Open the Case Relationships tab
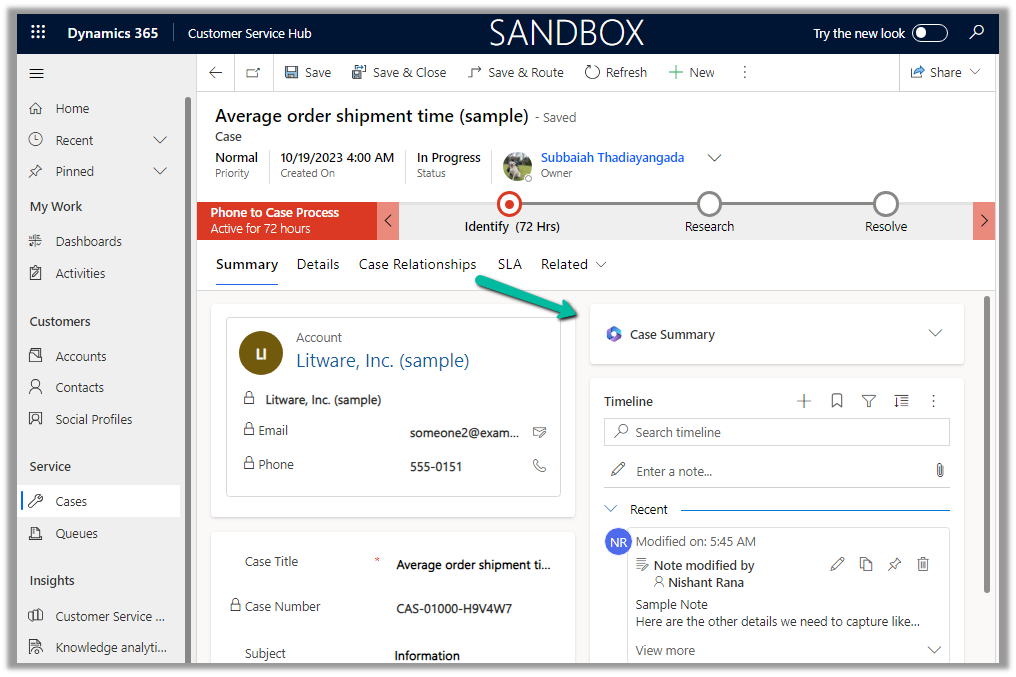The image size is (1016, 677). click(417, 264)
